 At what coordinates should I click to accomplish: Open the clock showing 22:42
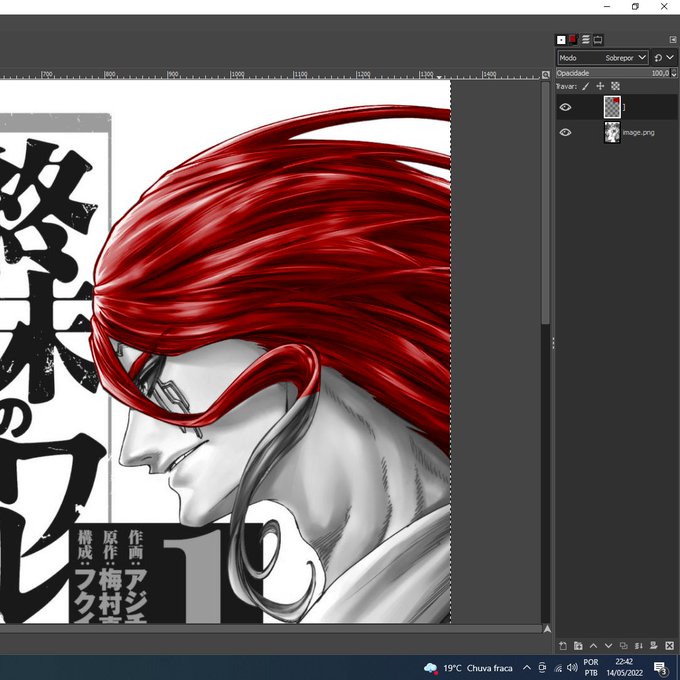coord(624,667)
